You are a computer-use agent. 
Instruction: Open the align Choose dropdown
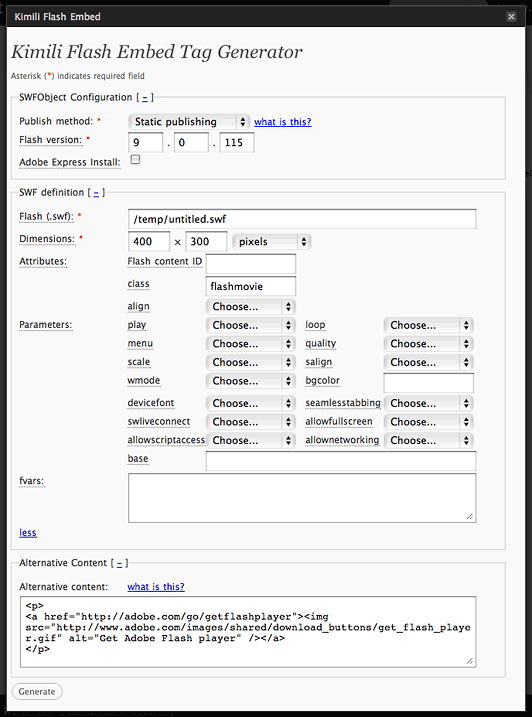click(x=251, y=306)
